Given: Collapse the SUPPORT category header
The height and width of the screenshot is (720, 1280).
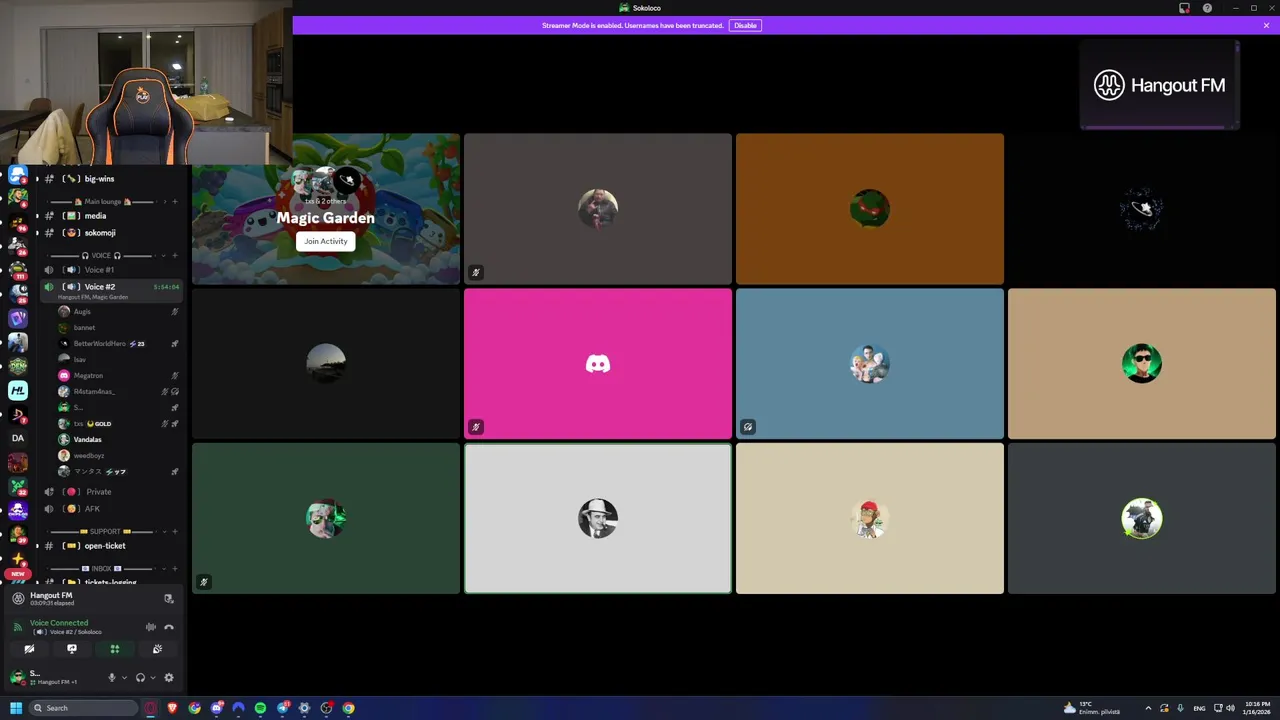Looking at the screenshot, I should pos(100,532).
